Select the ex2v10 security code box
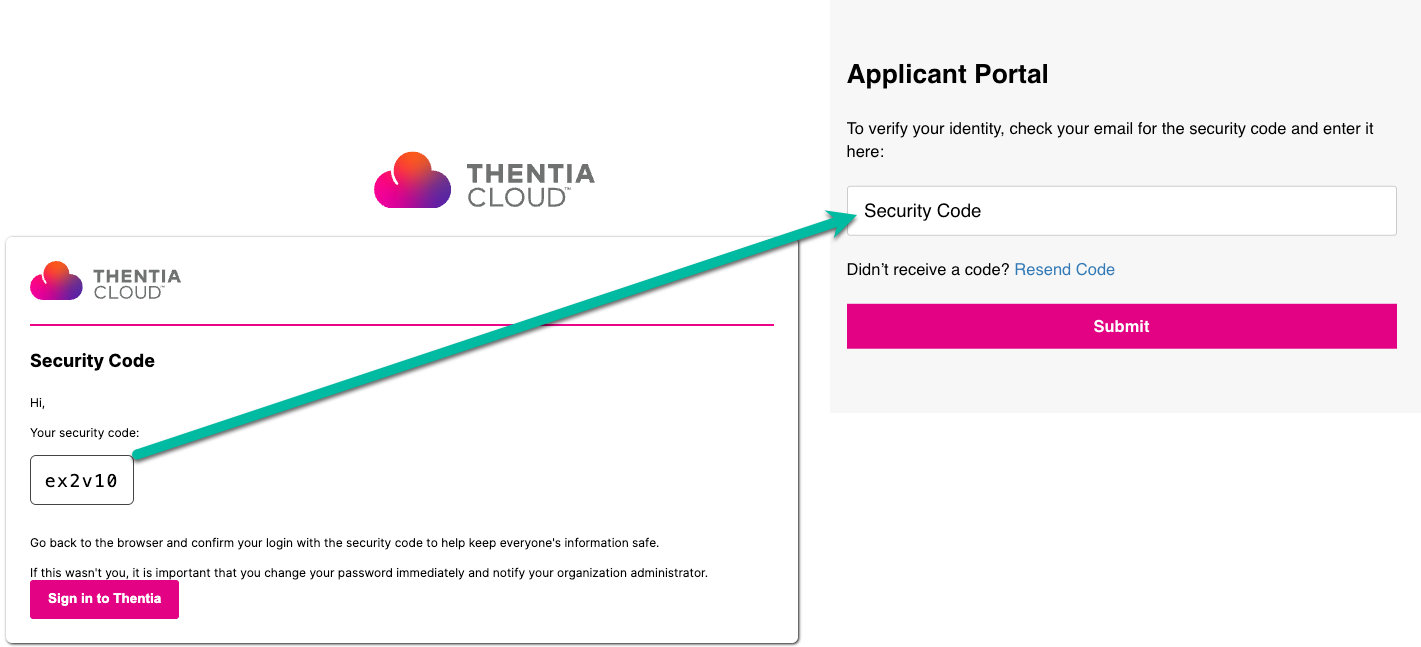 tap(82, 480)
